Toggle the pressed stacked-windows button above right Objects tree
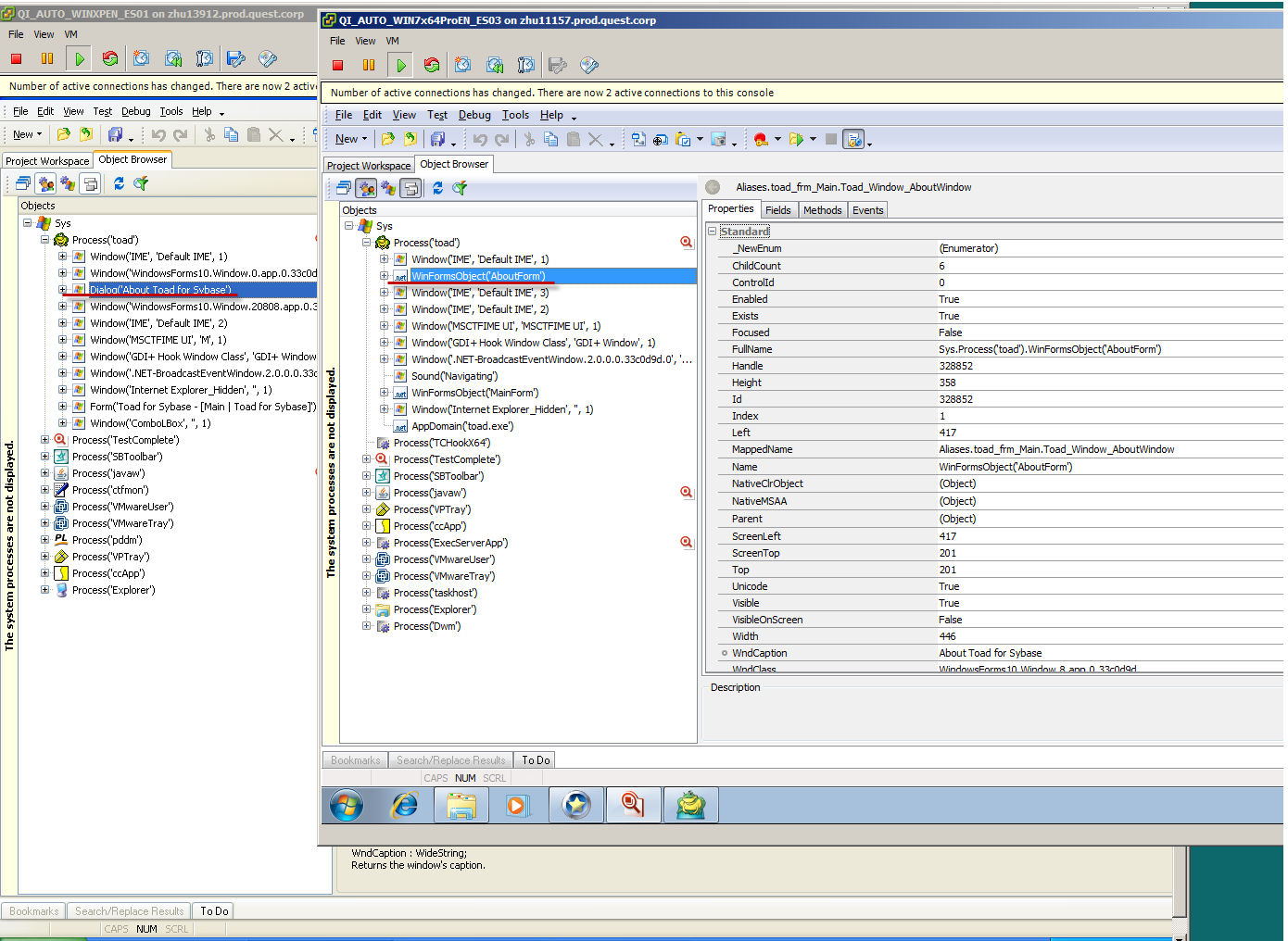This screenshot has width=1288, height=941. [410, 188]
